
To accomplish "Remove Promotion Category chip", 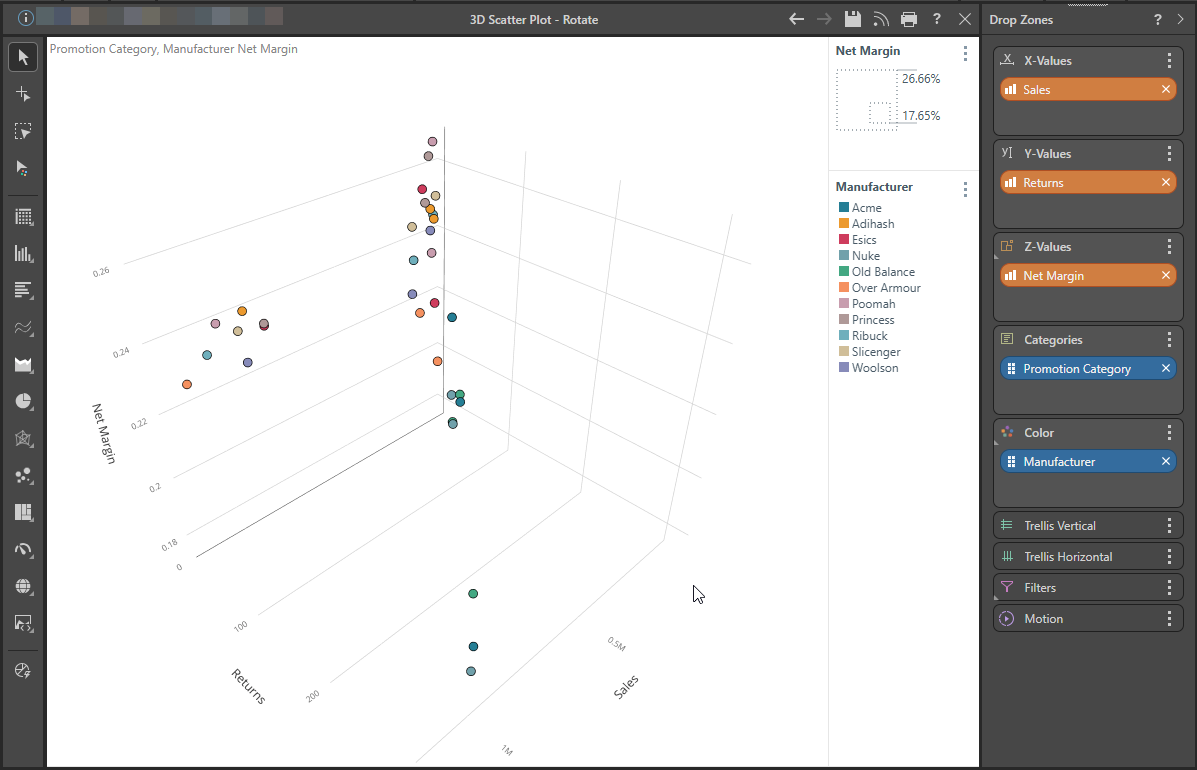I will pos(1166,369).
